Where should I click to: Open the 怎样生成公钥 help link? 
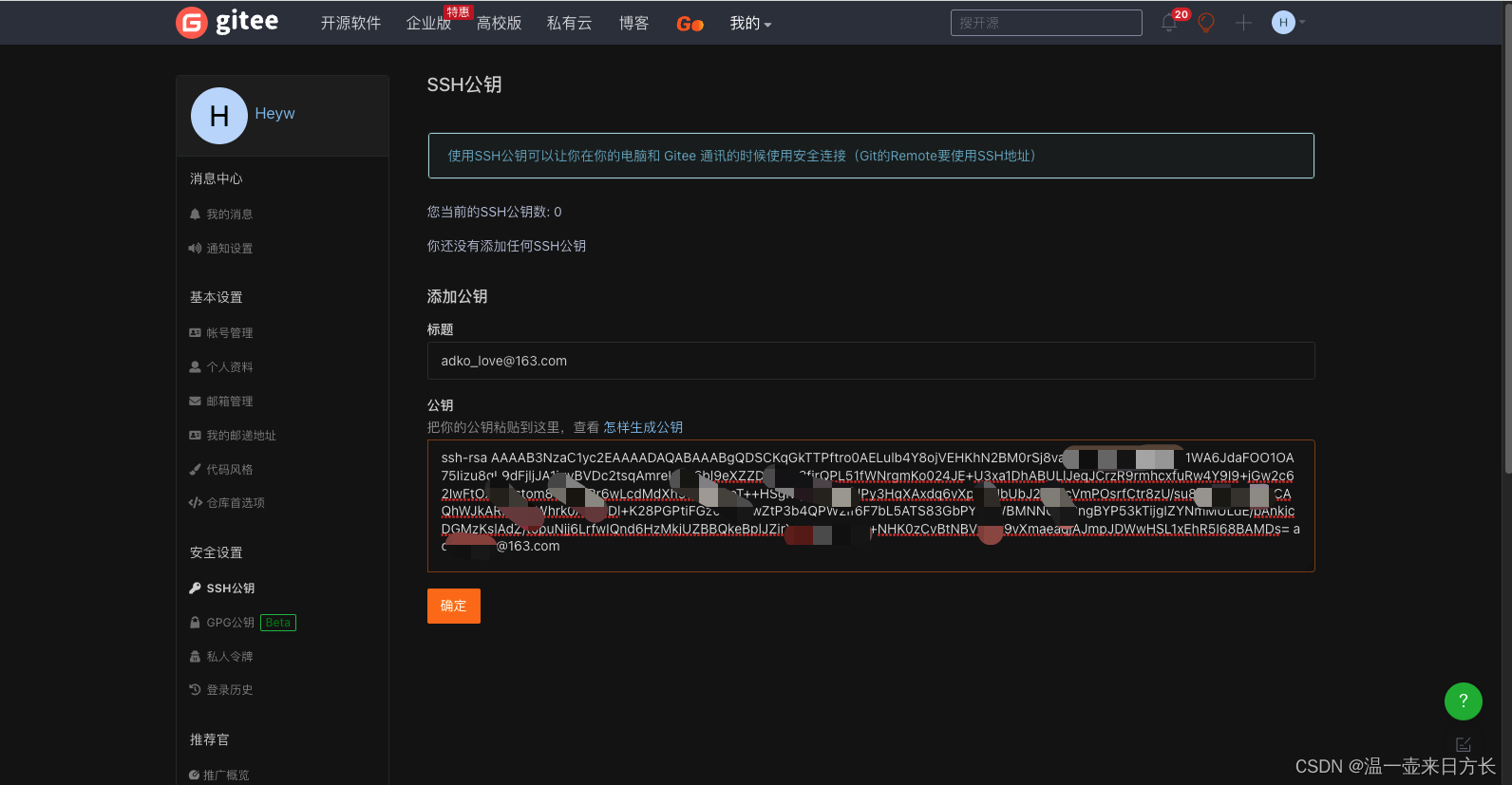click(x=643, y=427)
